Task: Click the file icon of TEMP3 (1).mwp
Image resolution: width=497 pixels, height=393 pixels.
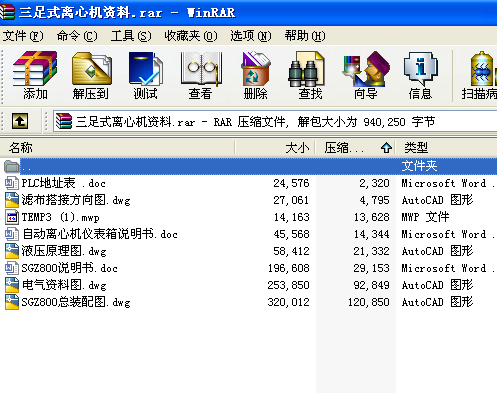Action: 12,217
